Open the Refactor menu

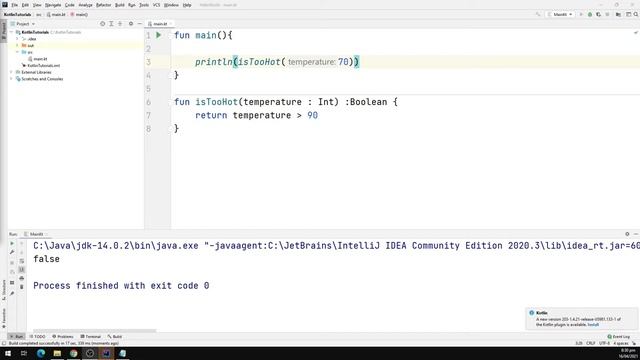click(103, 5)
